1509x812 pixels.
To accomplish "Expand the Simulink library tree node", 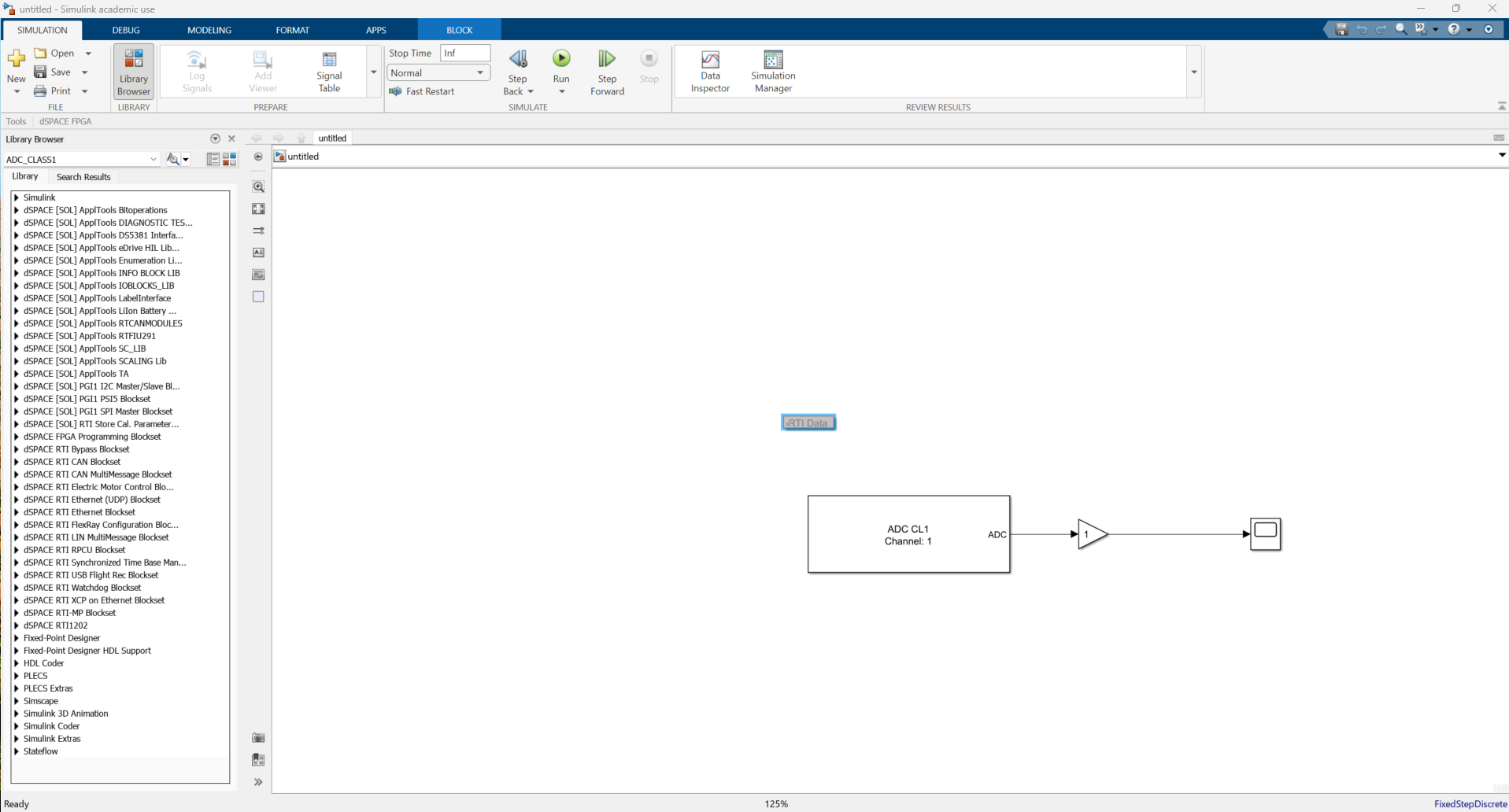I will point(17,197).
